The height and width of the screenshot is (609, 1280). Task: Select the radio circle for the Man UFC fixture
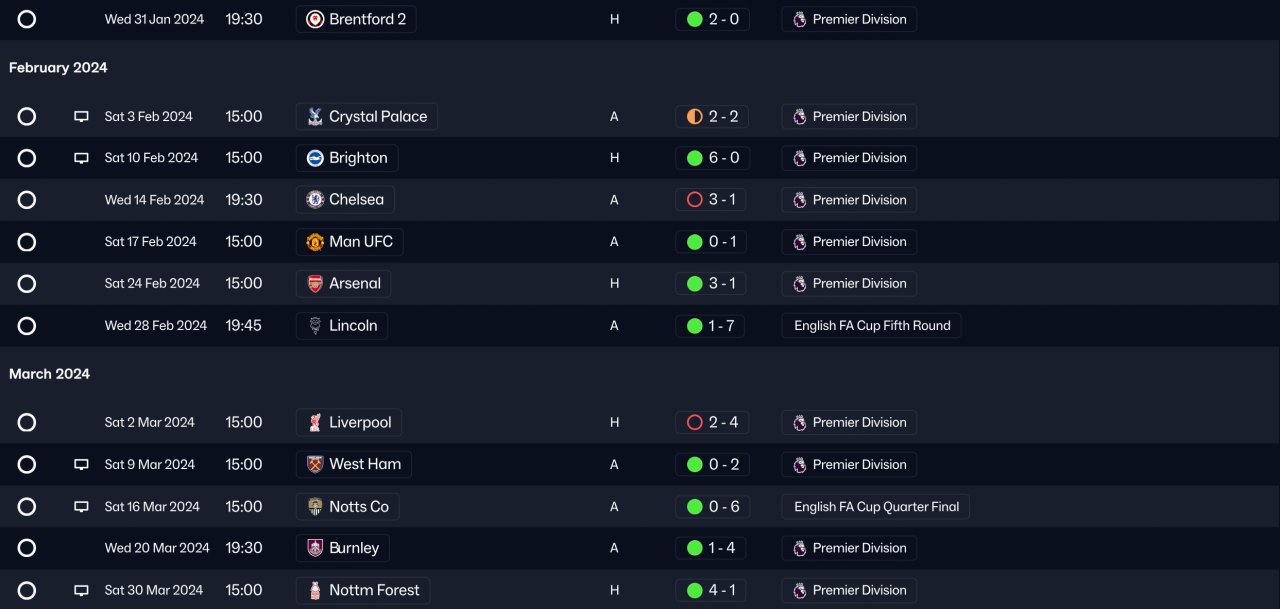coord(27,242)
